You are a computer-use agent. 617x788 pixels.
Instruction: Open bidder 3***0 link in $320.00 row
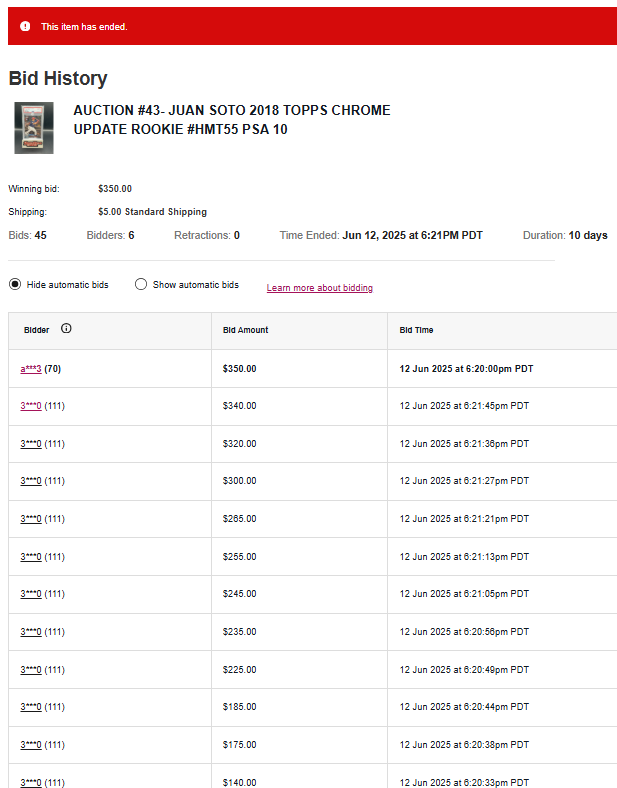click(x=31, y=444)
